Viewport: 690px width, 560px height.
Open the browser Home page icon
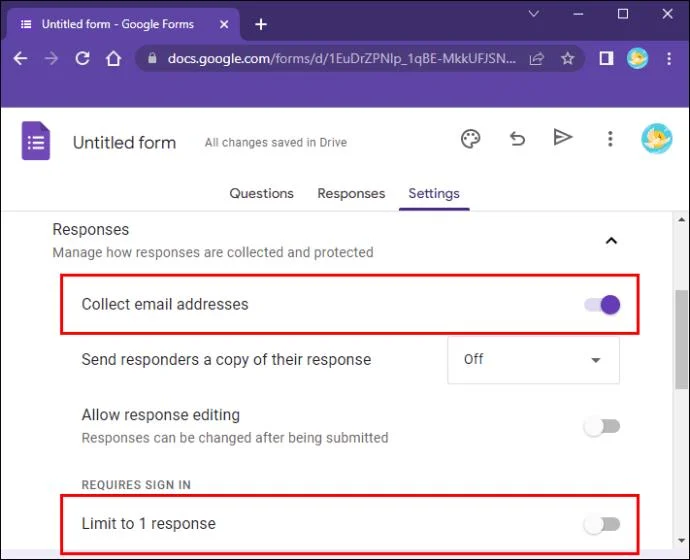(x=114, y=58)
